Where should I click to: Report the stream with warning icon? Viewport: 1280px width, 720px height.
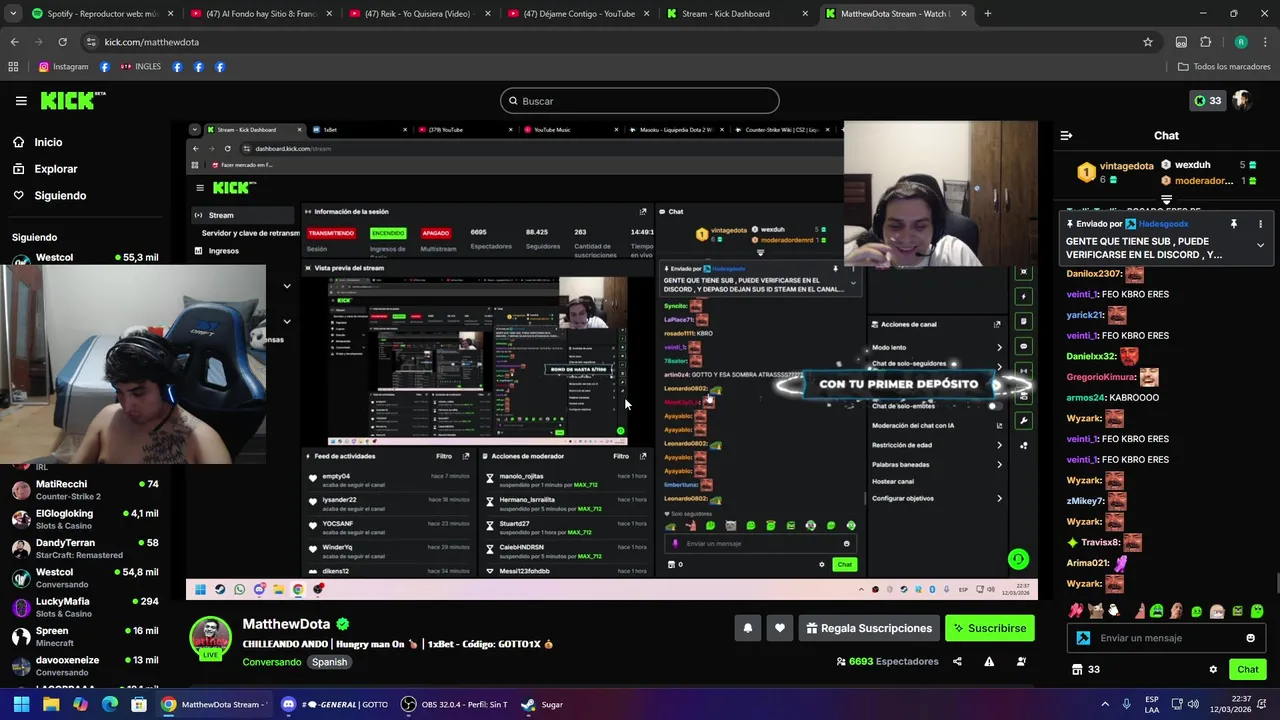pyautogui.click(x=989, y=661)
